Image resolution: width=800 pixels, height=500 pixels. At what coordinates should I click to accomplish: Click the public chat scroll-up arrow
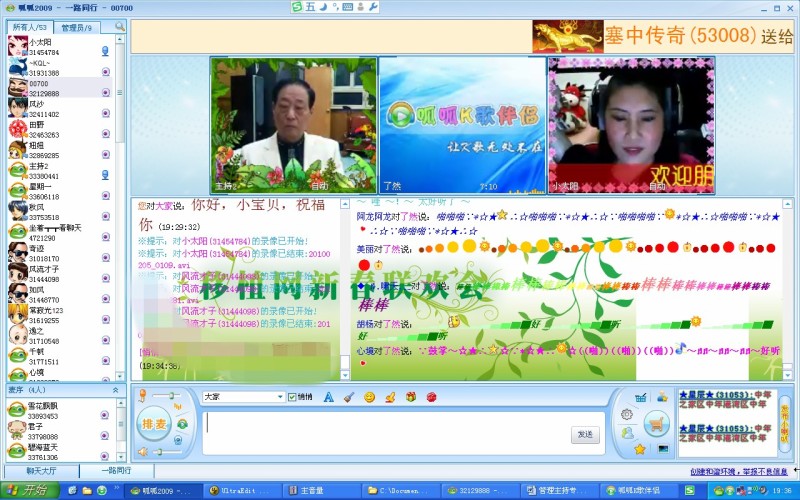(x=788, y=204)
